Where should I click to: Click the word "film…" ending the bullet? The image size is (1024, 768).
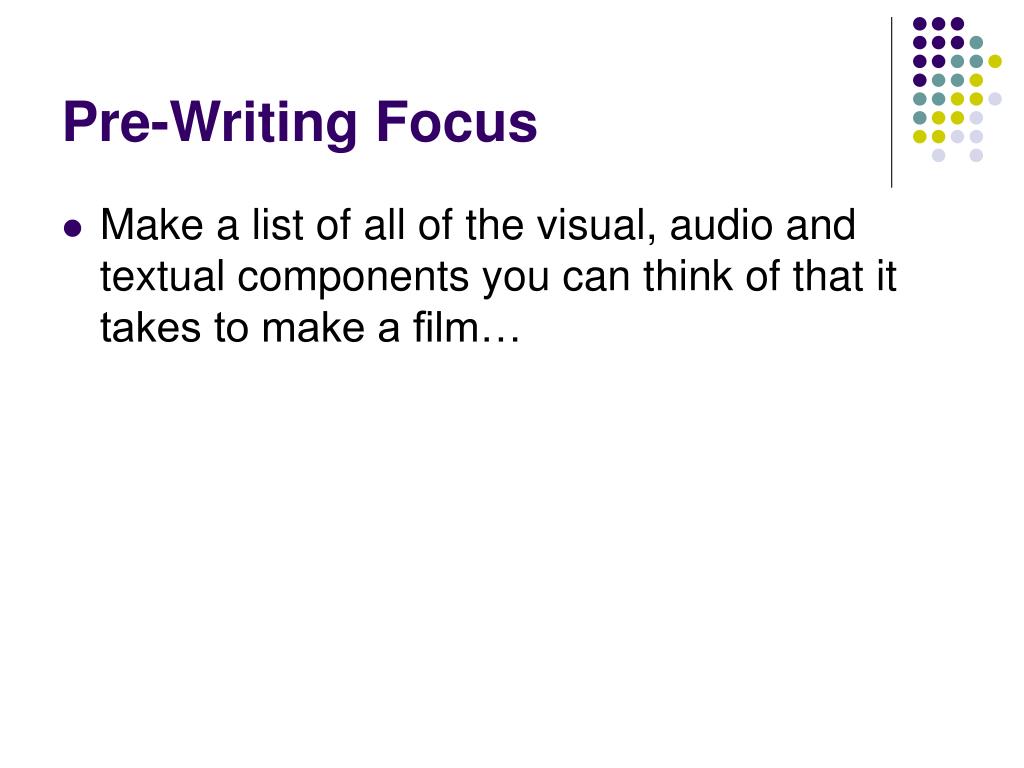pos(466,327)
